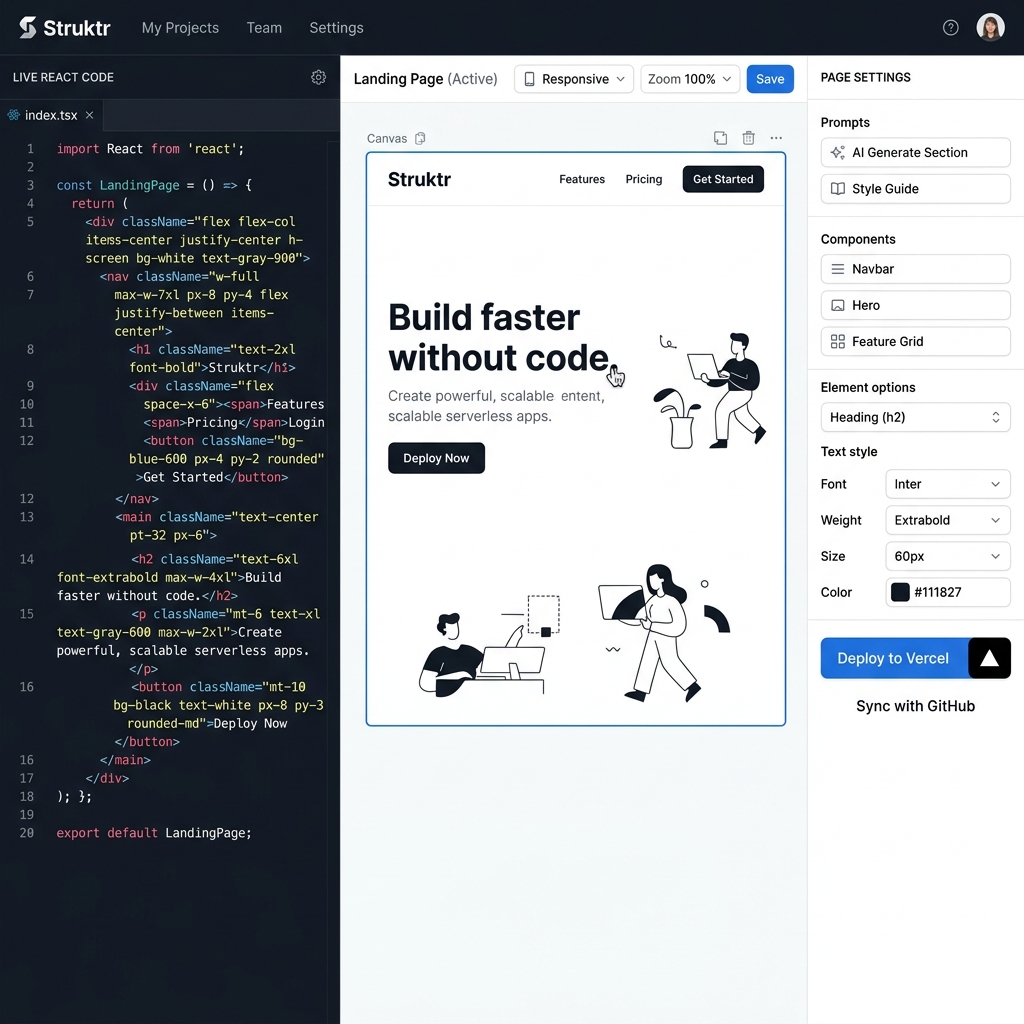The width and height of the screenshot is (1024, 1024).
Task: Click the Struktr logo in top bar
Action: click(x=64, y=27)
